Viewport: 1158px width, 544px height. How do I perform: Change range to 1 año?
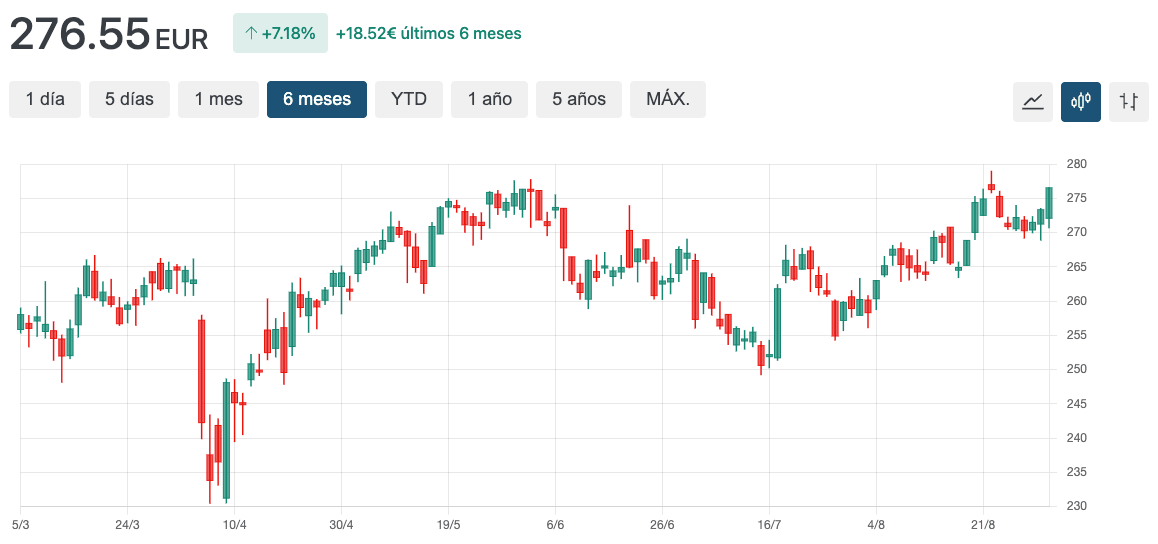[x=489, y=99]
